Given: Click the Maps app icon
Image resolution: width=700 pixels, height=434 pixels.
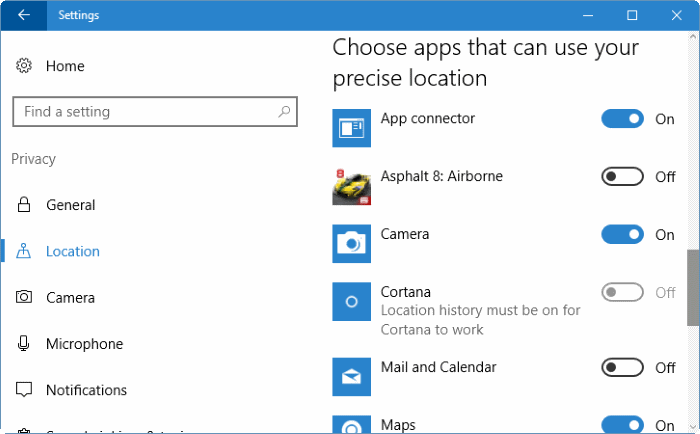Looking at the screenshot, I should pos(351,424).
